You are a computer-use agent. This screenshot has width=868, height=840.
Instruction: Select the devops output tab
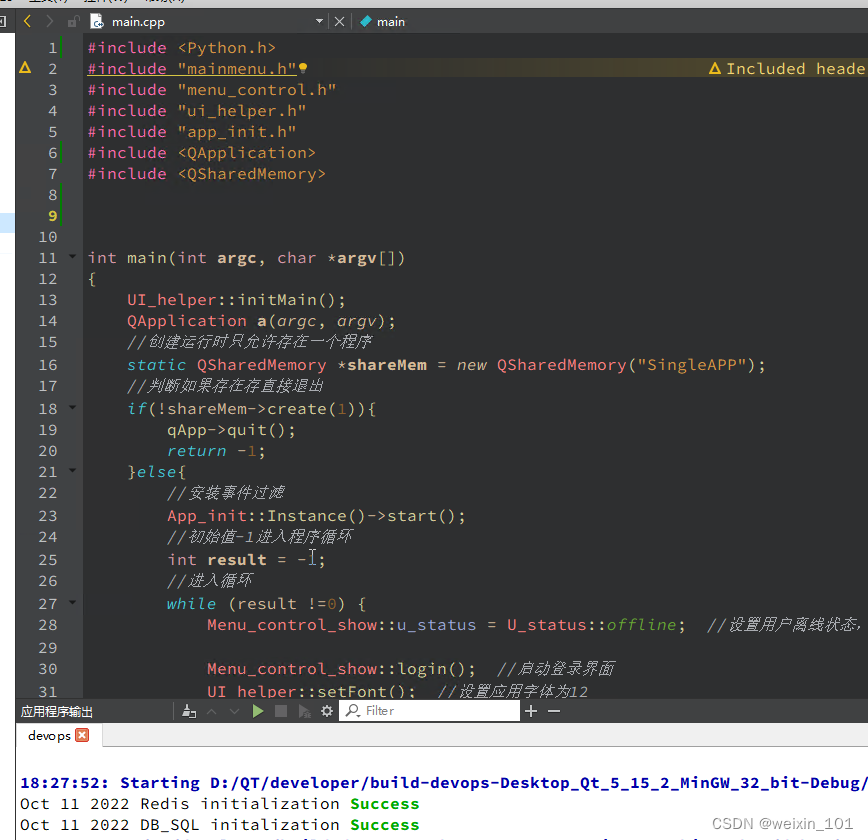(49, 736)
